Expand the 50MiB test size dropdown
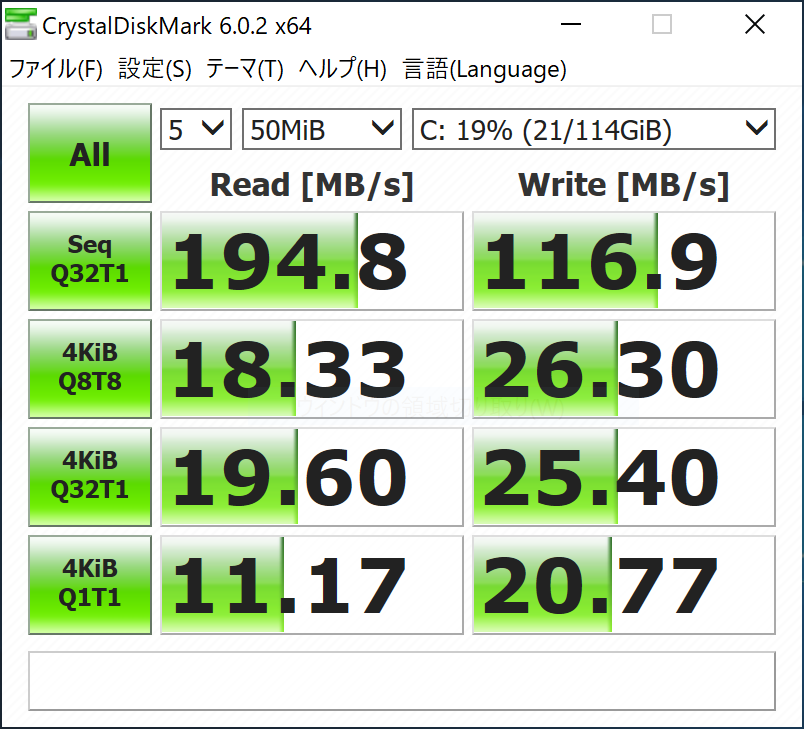804x729 pixels. pos(321,129)
